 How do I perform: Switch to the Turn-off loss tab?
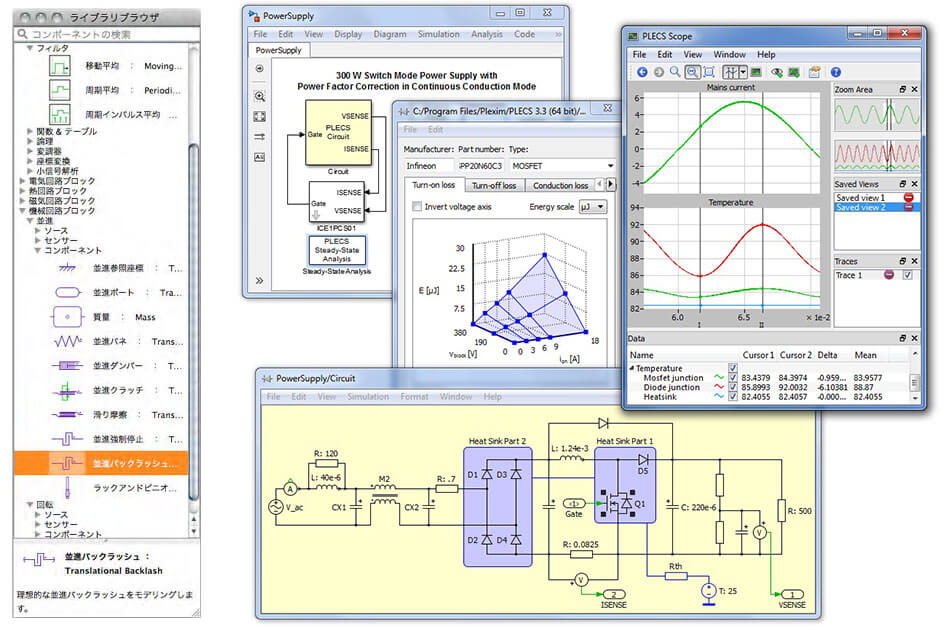[x=494, y=185]
